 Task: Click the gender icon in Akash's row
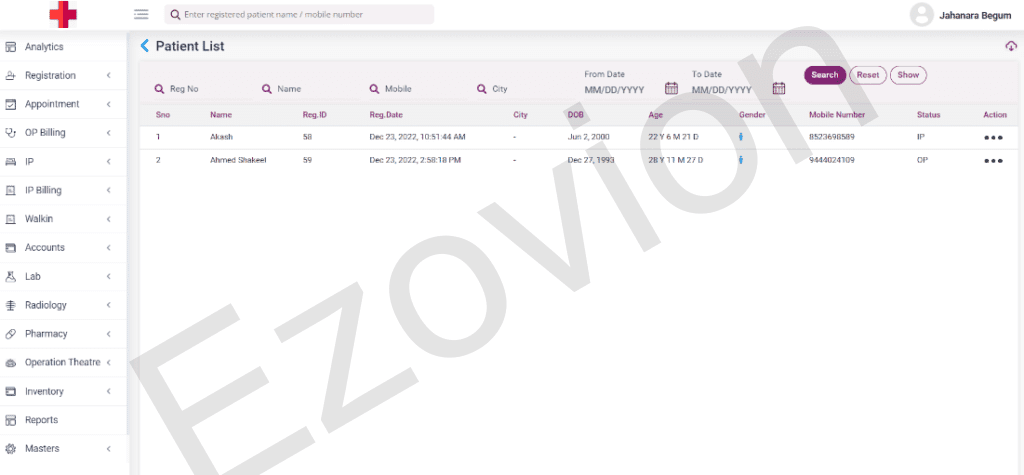click(x=741, y=137)
